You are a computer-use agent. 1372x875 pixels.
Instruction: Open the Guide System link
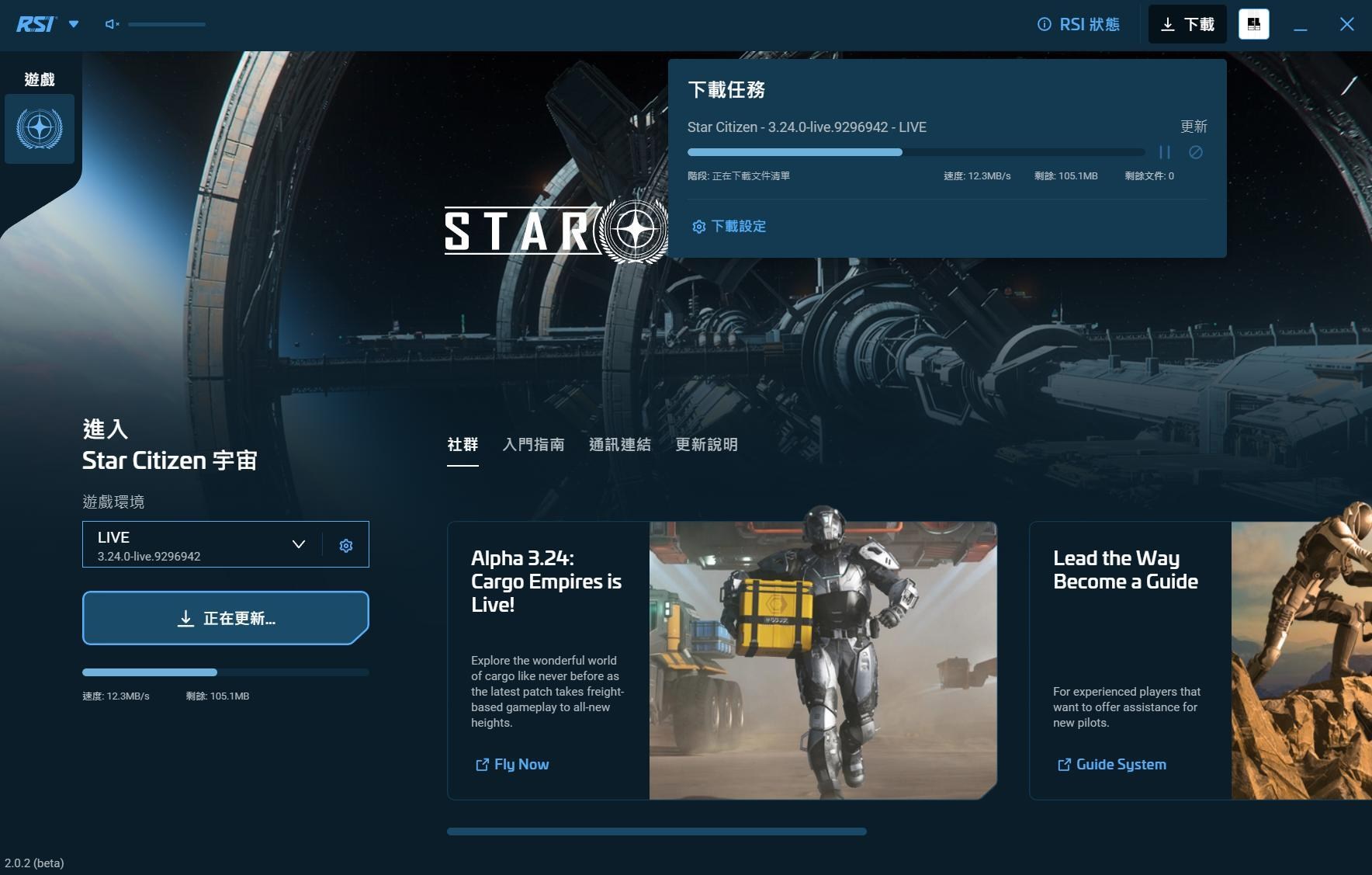pos(1113,764)
